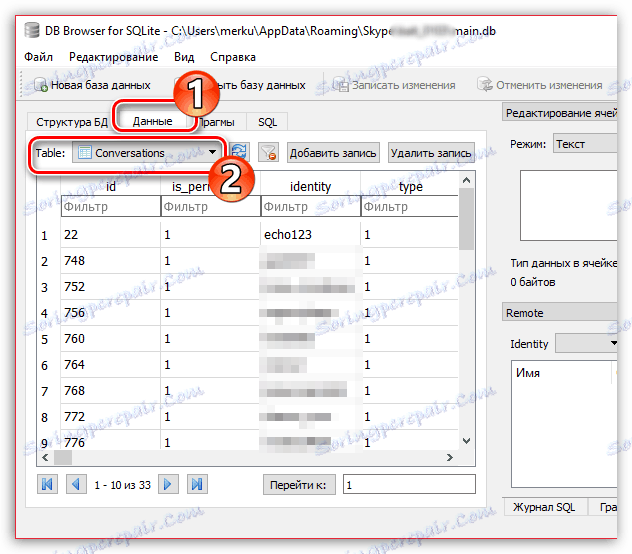Click the identity column filter field
Image resolution: width=632 pixels, height=554 pixels.
[311, 206]
